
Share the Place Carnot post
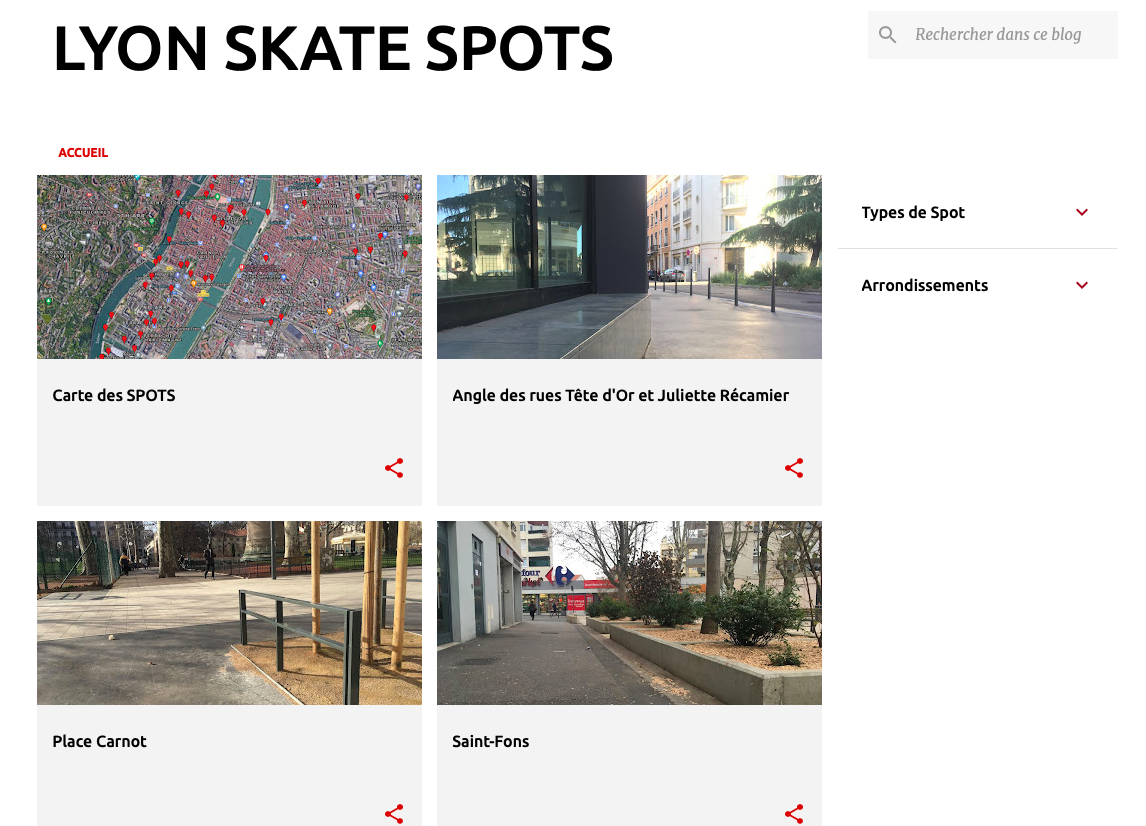[394, 813]
